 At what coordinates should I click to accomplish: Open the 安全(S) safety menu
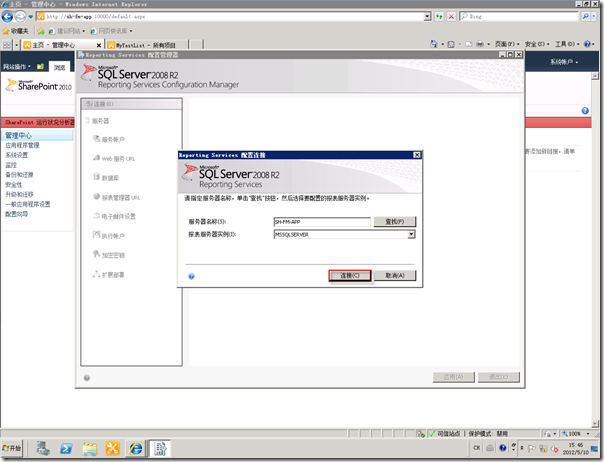click(537, 44)
